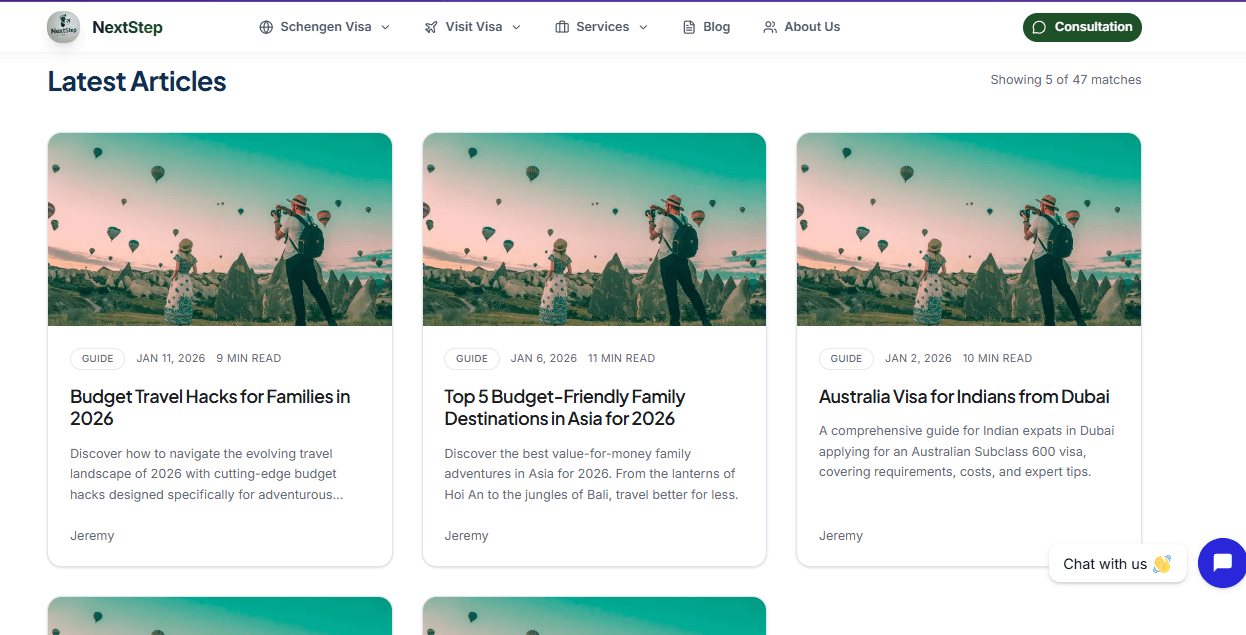
Task: Click the briefcase icon beside Services
Action: [562, 27]
